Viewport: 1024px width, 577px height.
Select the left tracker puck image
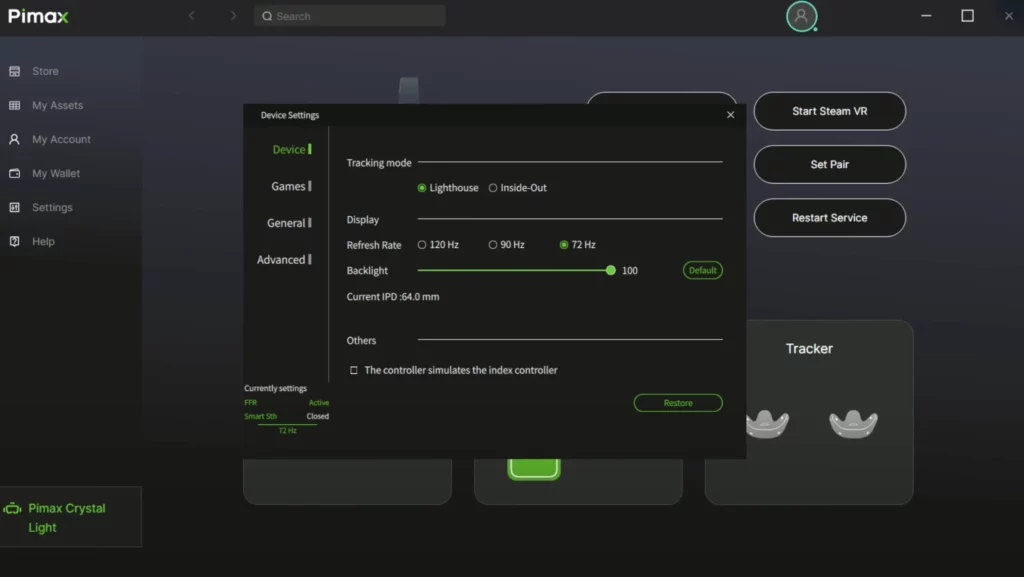[767, 424]
